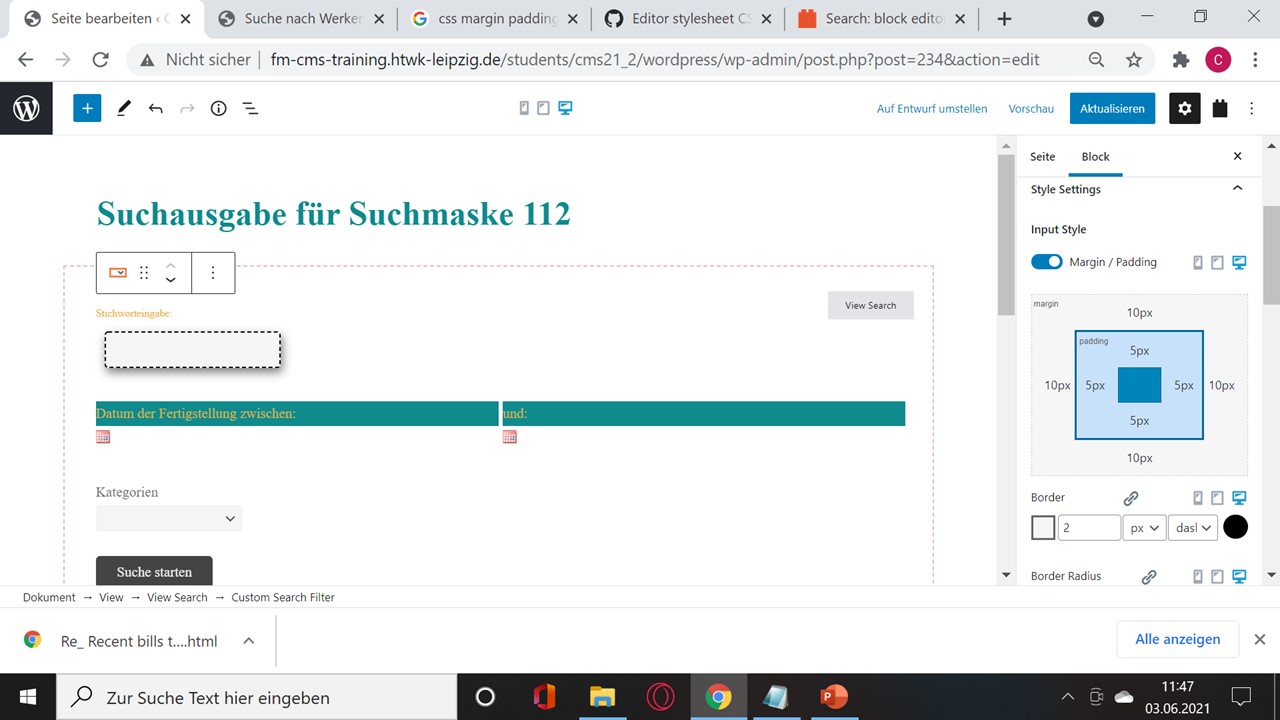Redo the change in the top toolbar

pyautogui.click(x=187, y=108)
